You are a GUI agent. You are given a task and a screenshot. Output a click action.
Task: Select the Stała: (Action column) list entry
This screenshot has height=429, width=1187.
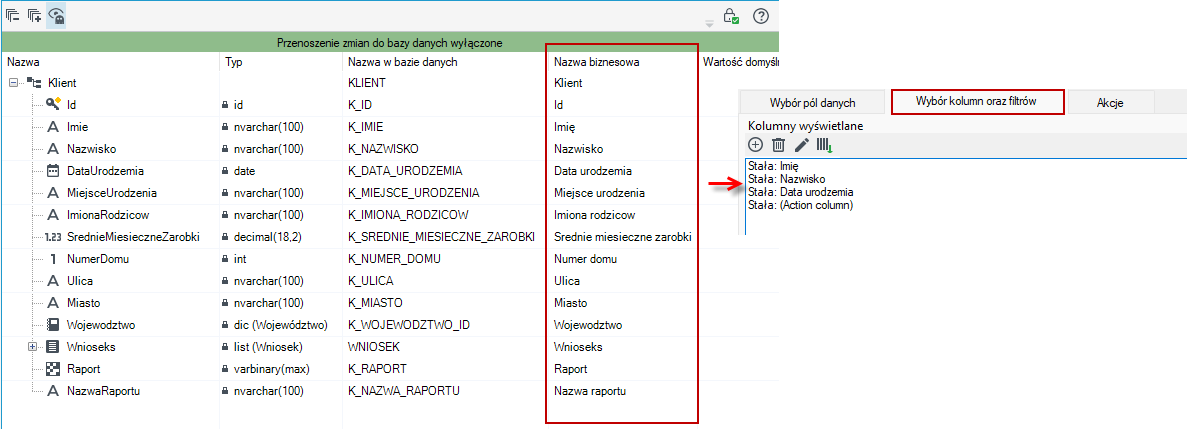pos(800,205)
